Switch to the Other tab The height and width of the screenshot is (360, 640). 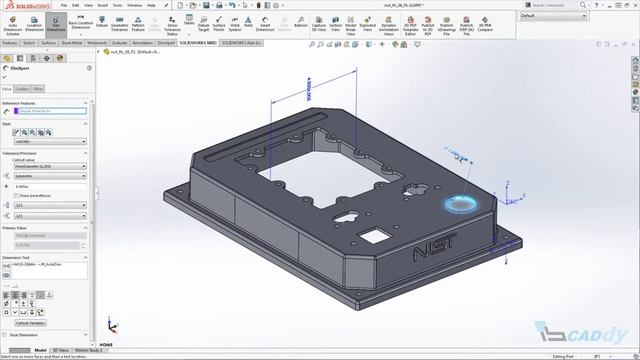[x=38, y=89]
